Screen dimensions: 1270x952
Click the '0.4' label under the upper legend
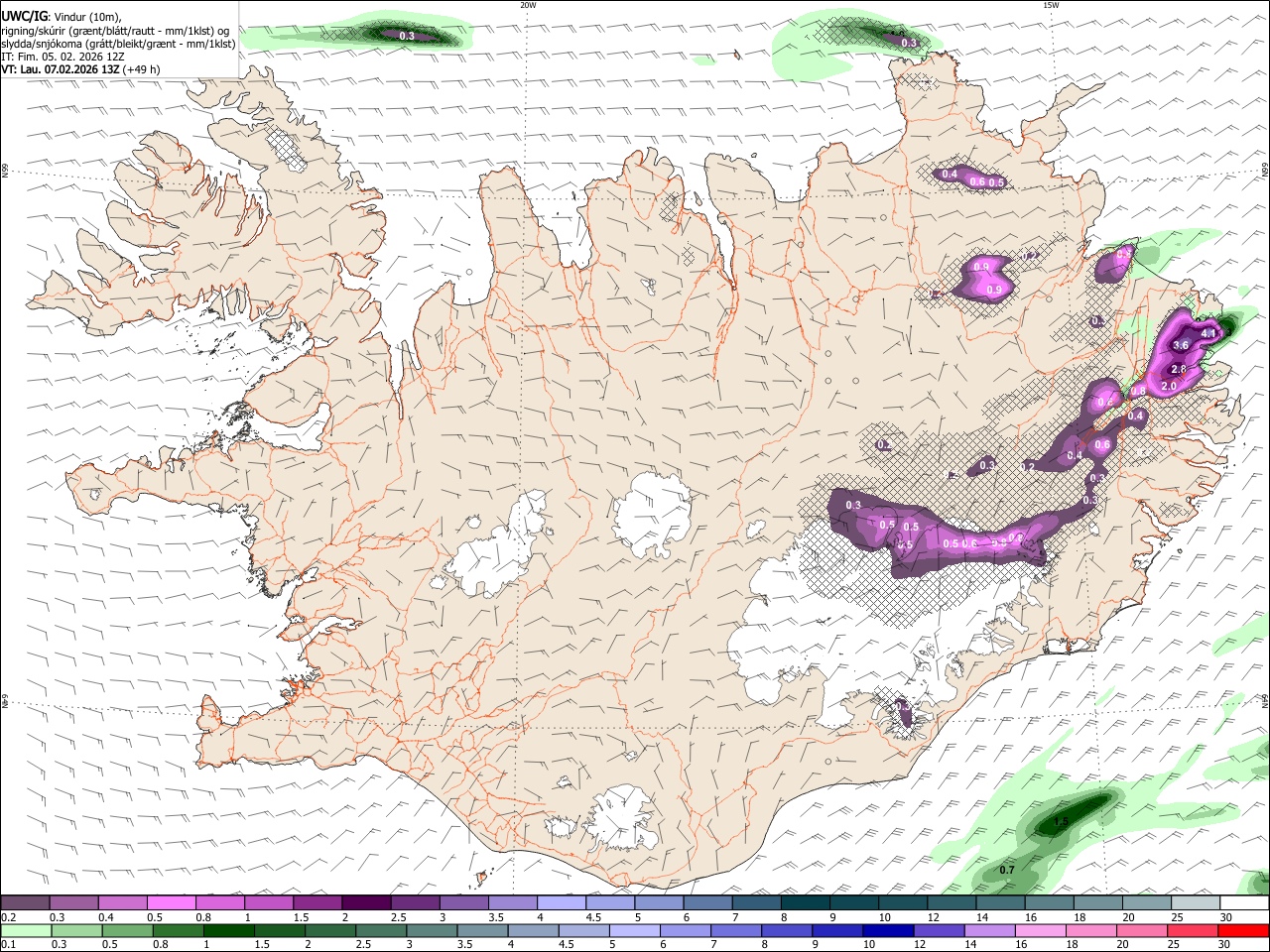click(x=106, y=917)
